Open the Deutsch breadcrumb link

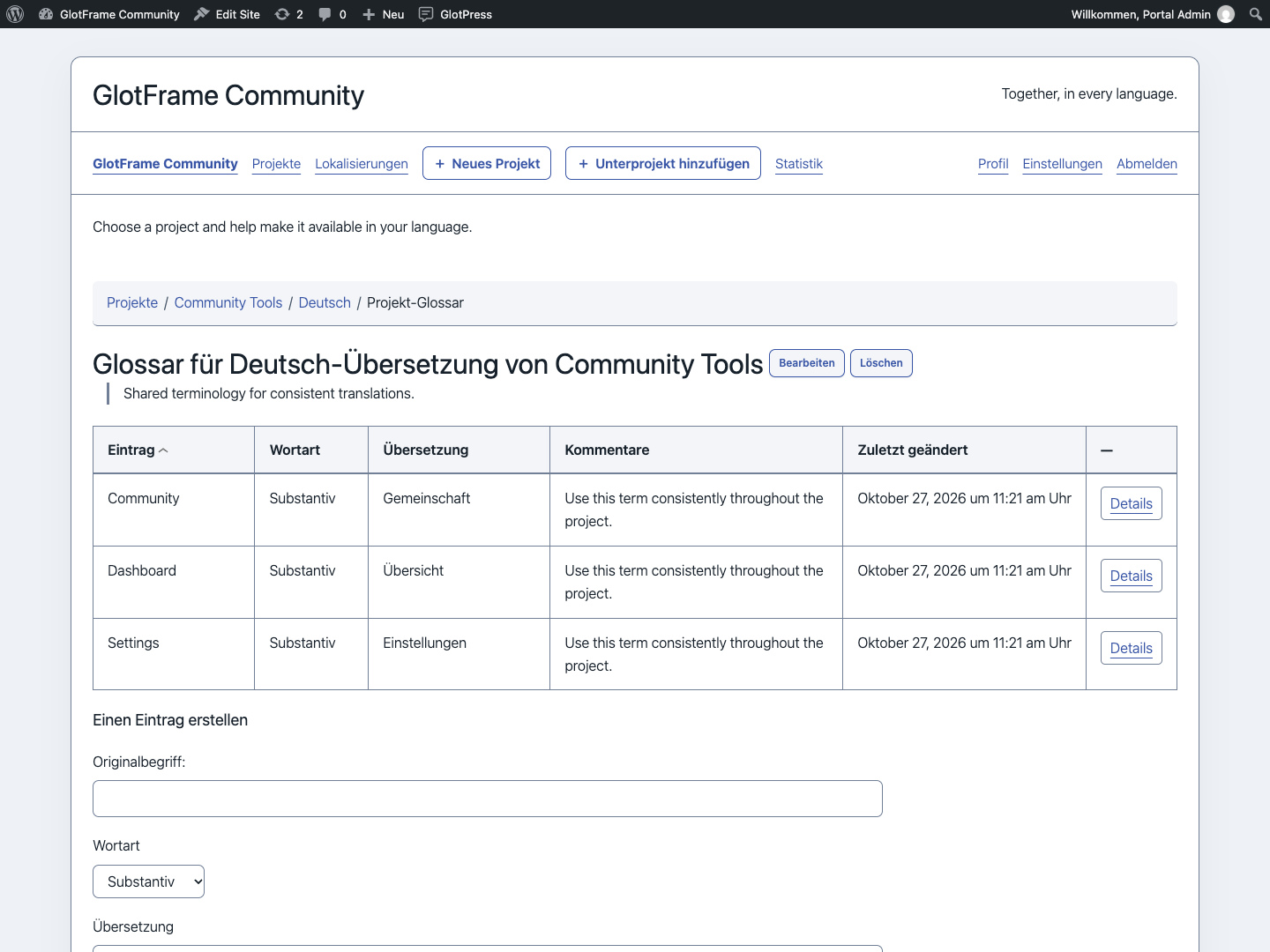click(325, 302)
